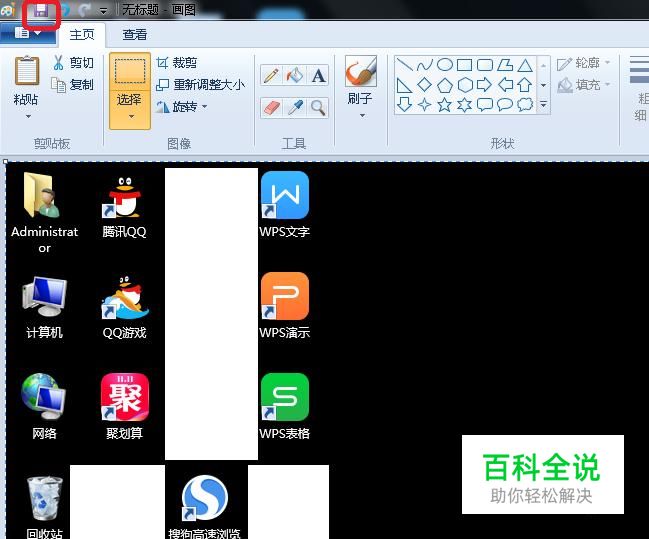Viewport: 649px width, 539px height.
Task: Select the Color picker eyedropper tool
Action: 295,108
